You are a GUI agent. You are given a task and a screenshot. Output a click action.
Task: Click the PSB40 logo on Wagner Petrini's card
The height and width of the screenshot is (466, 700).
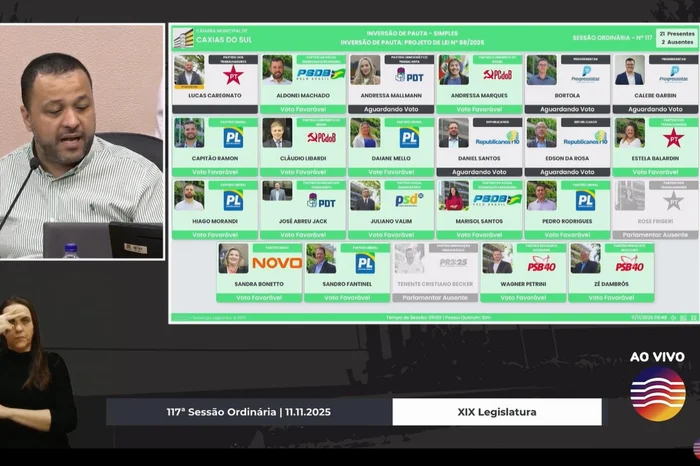[x=541, y=263]
